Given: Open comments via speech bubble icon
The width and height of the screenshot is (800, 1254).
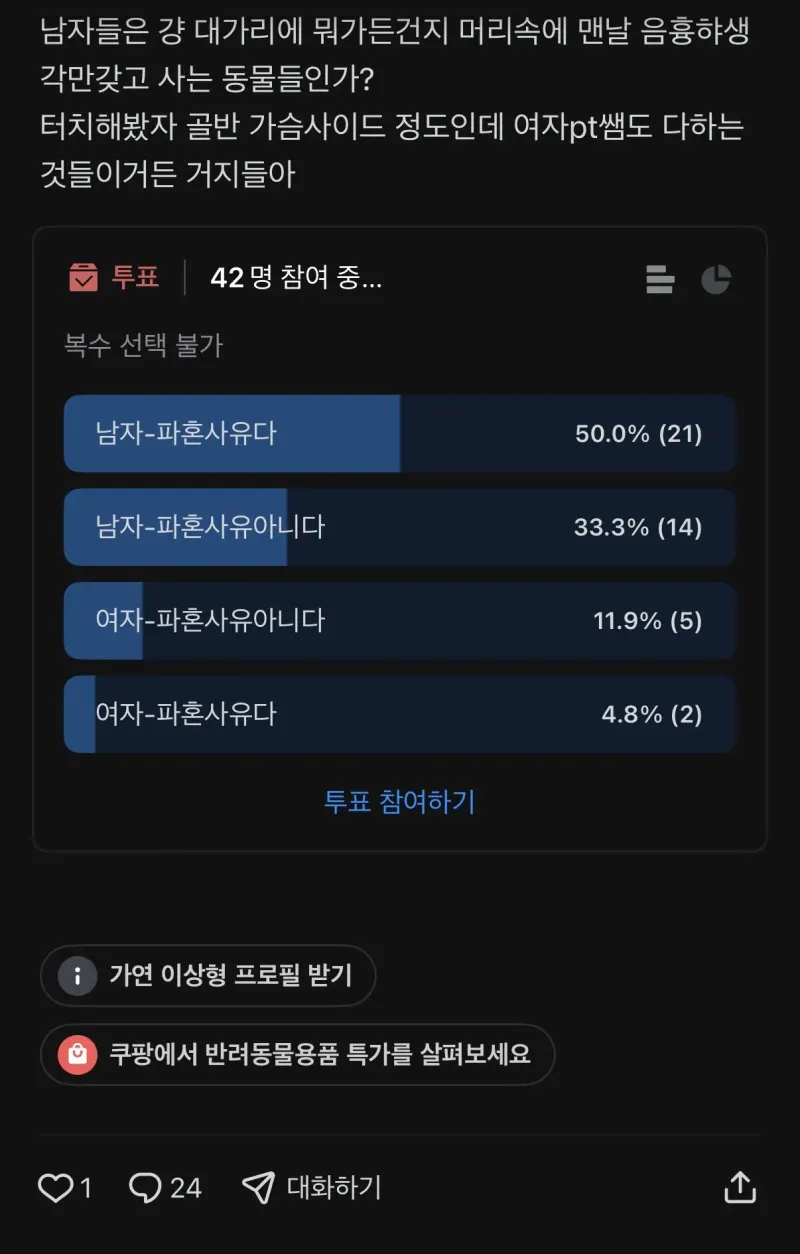Looking at the screenshot, I should (146, 1187).
